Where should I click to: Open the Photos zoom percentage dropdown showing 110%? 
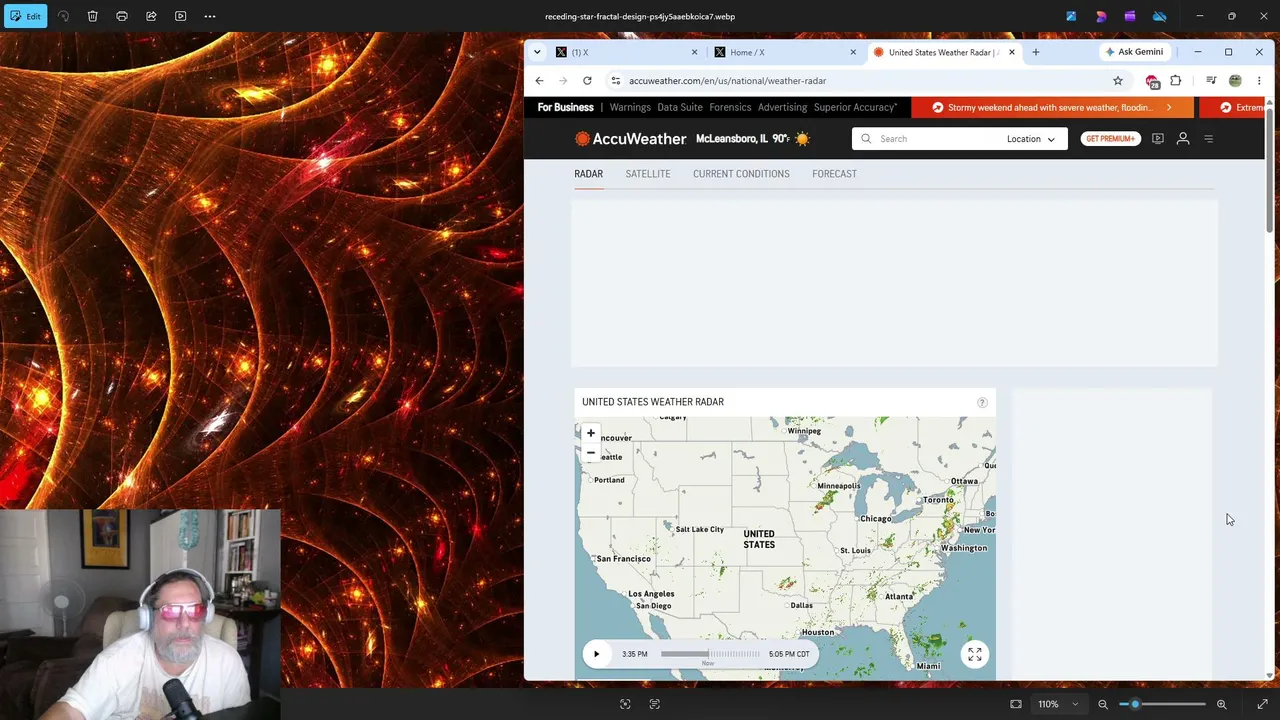(x=1057, y=704)
